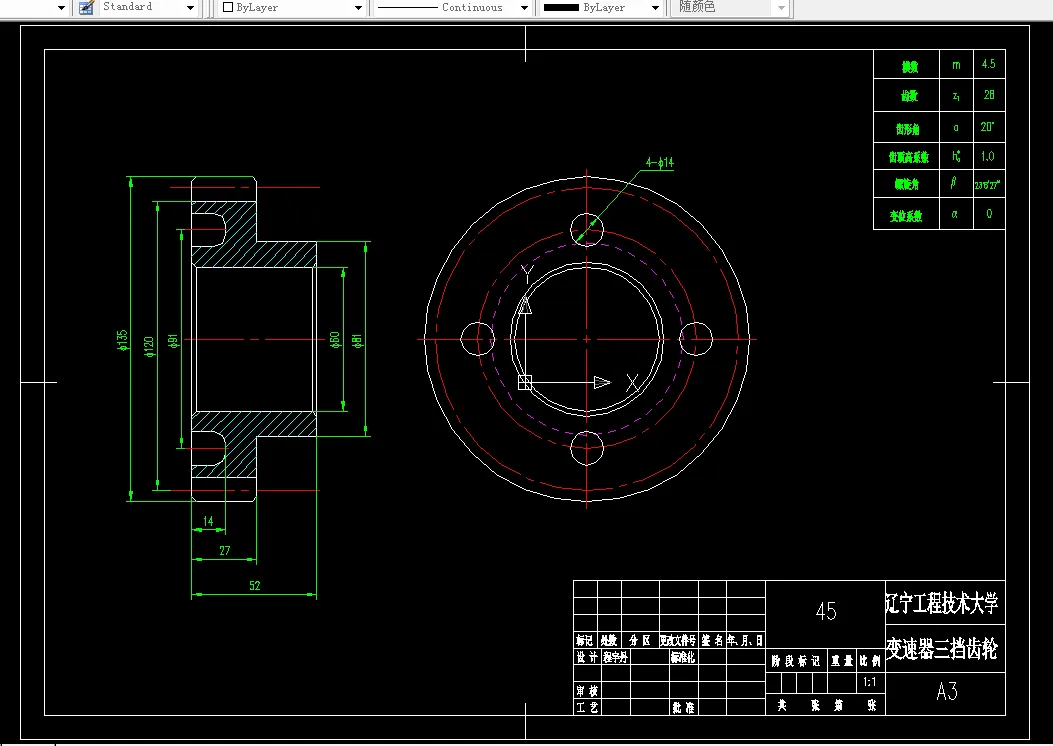Open the ByLayer lineweight dropdown

coord(655,8)
